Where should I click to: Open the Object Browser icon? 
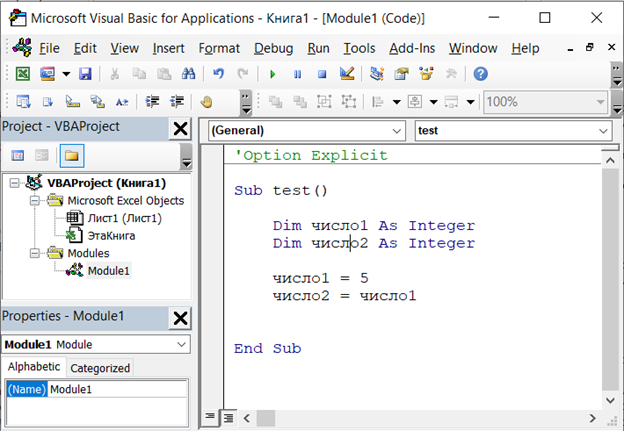(426, 74)
